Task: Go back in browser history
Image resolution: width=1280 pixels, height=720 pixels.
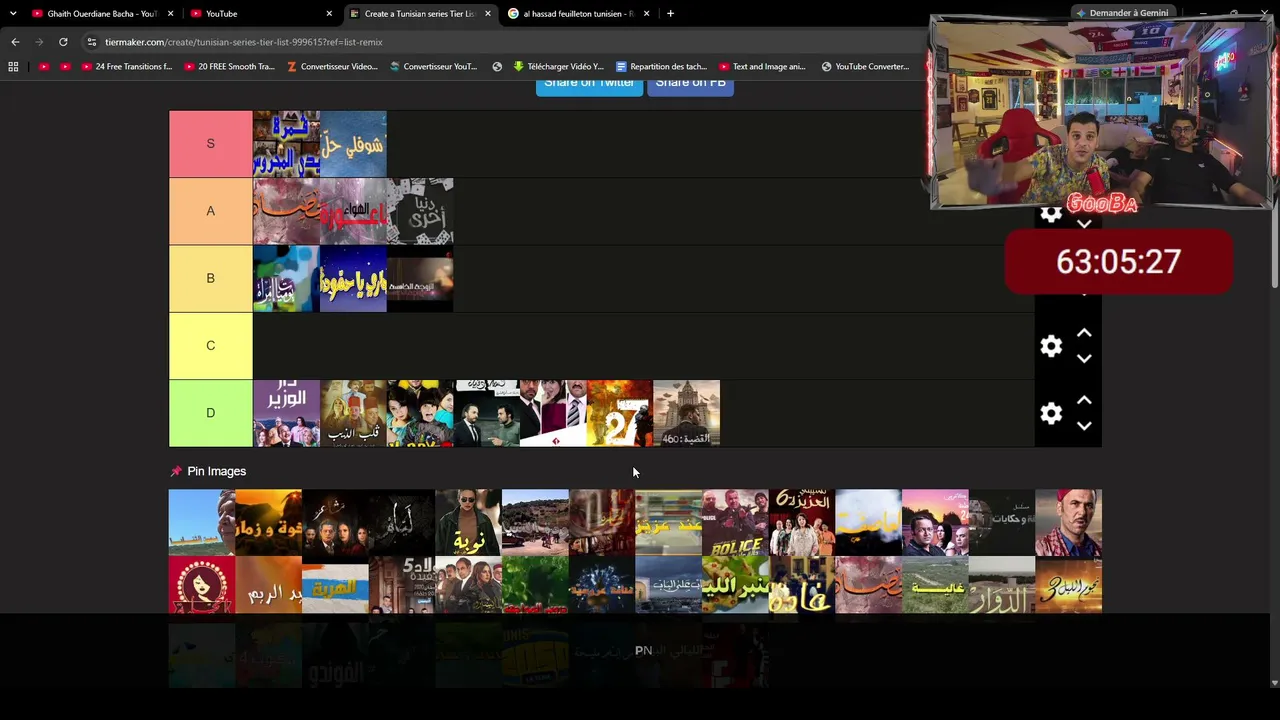Action: (x=15, y=42)
